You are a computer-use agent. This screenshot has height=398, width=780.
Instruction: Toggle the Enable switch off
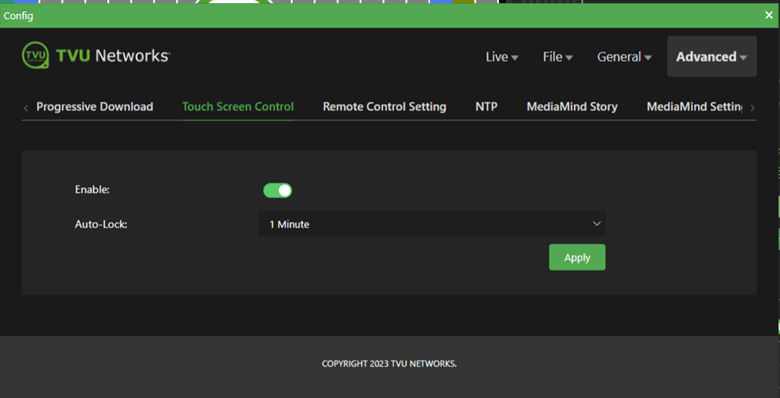pyautogui.click(x=278, y=190)
